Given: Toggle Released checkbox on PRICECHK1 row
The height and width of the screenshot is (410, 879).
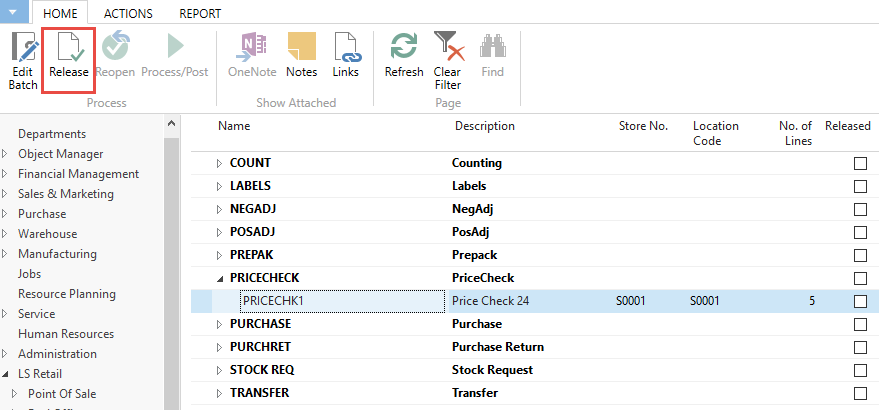Looking at the screenshot, I should (860, 301).
